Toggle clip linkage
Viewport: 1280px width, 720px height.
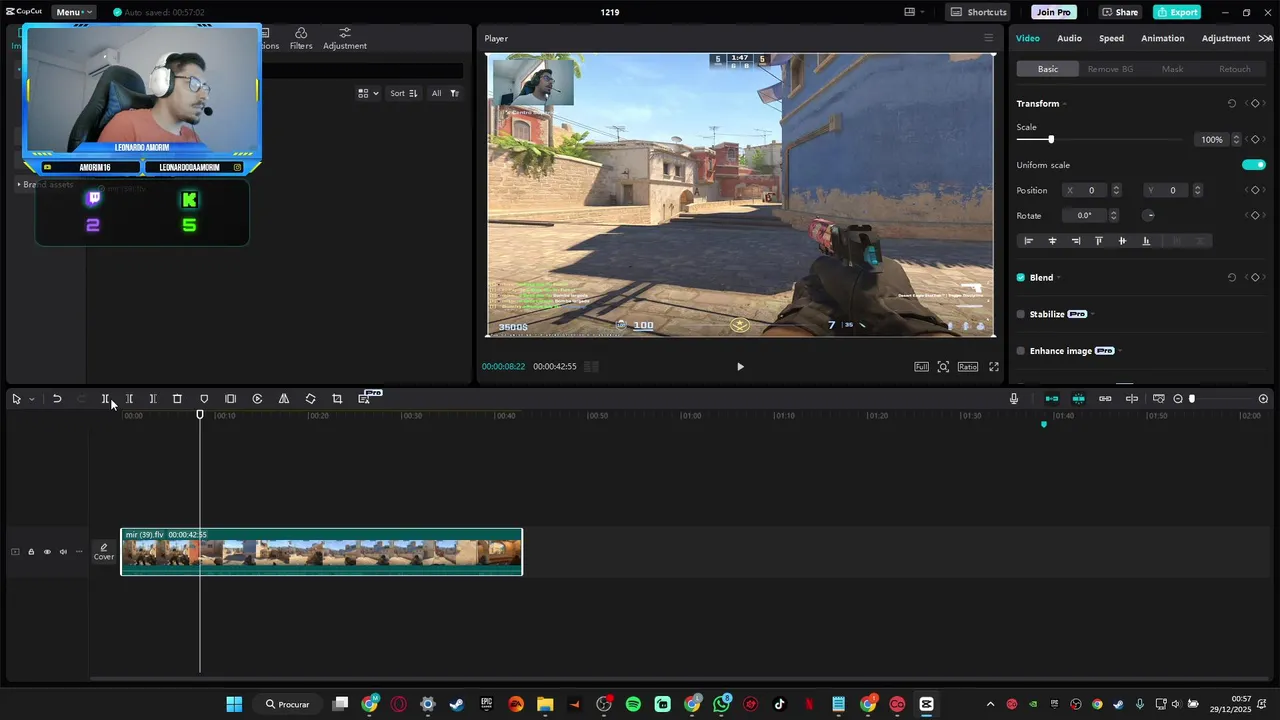(1105, 399)
